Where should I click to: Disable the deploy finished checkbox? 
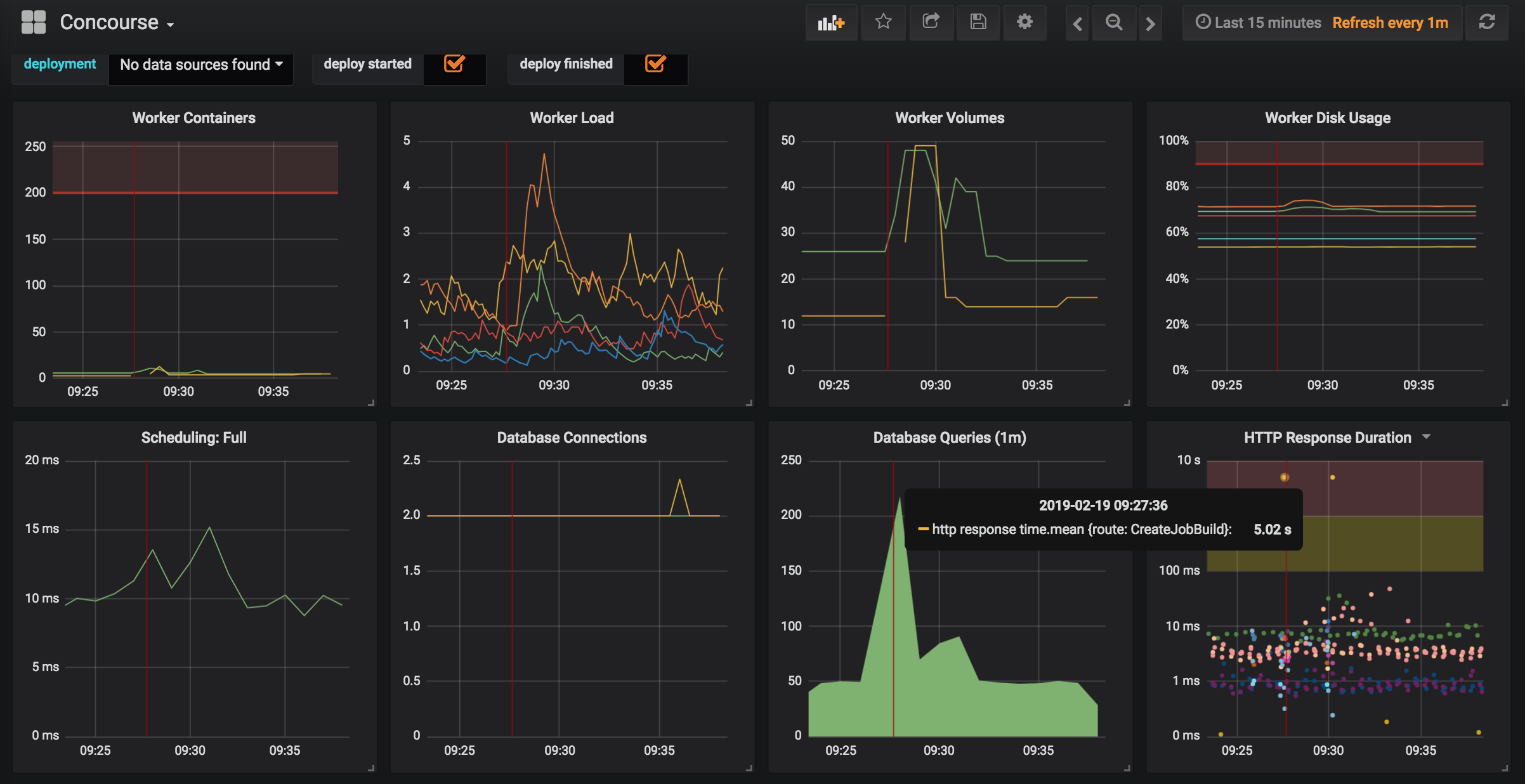[x=656, y=63]
